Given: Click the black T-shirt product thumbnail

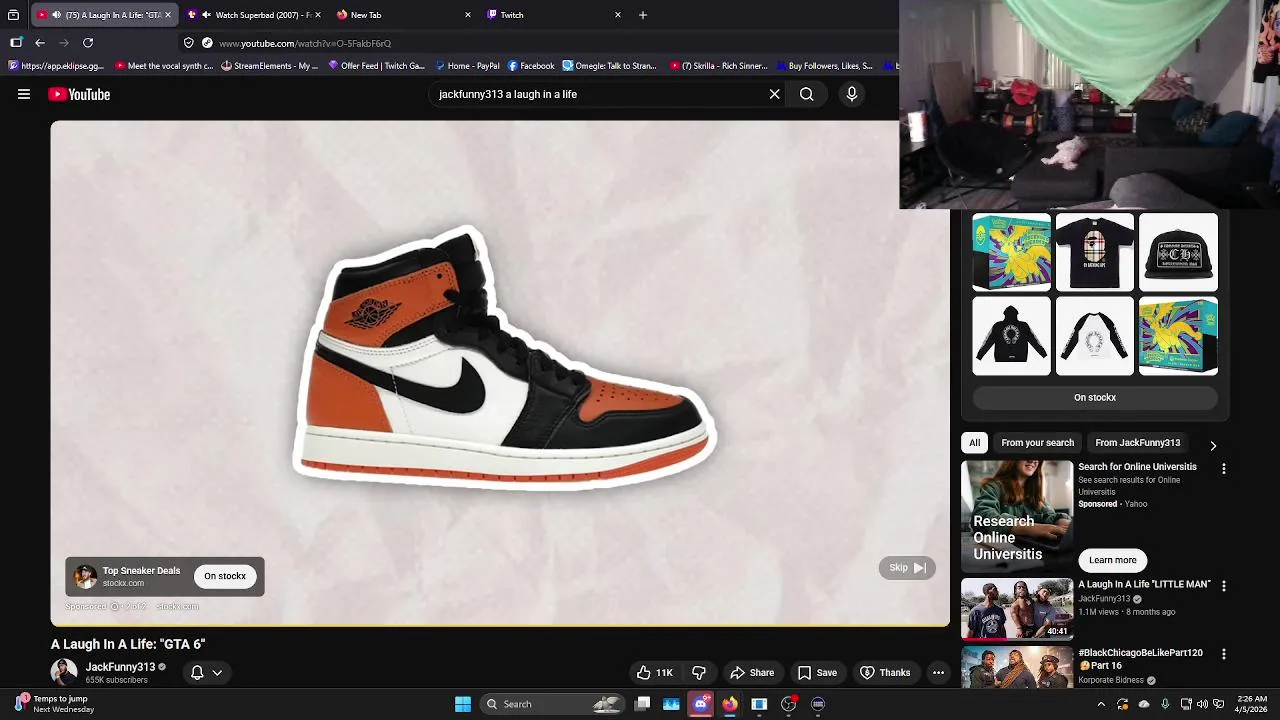Looking at the screenshot, I should [x=1095, y=252].
